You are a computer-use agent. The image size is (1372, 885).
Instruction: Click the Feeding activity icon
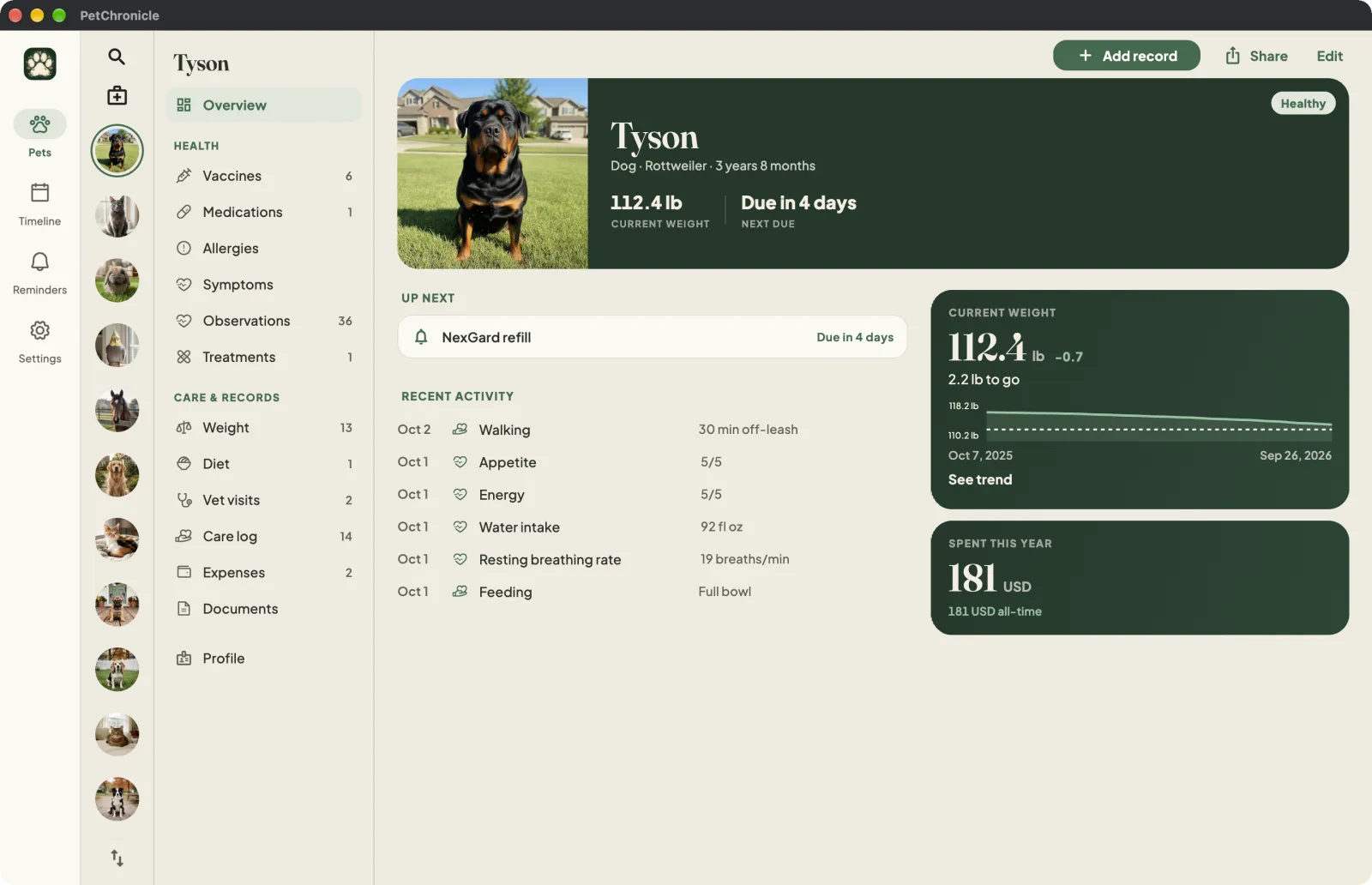click(460, 591)
